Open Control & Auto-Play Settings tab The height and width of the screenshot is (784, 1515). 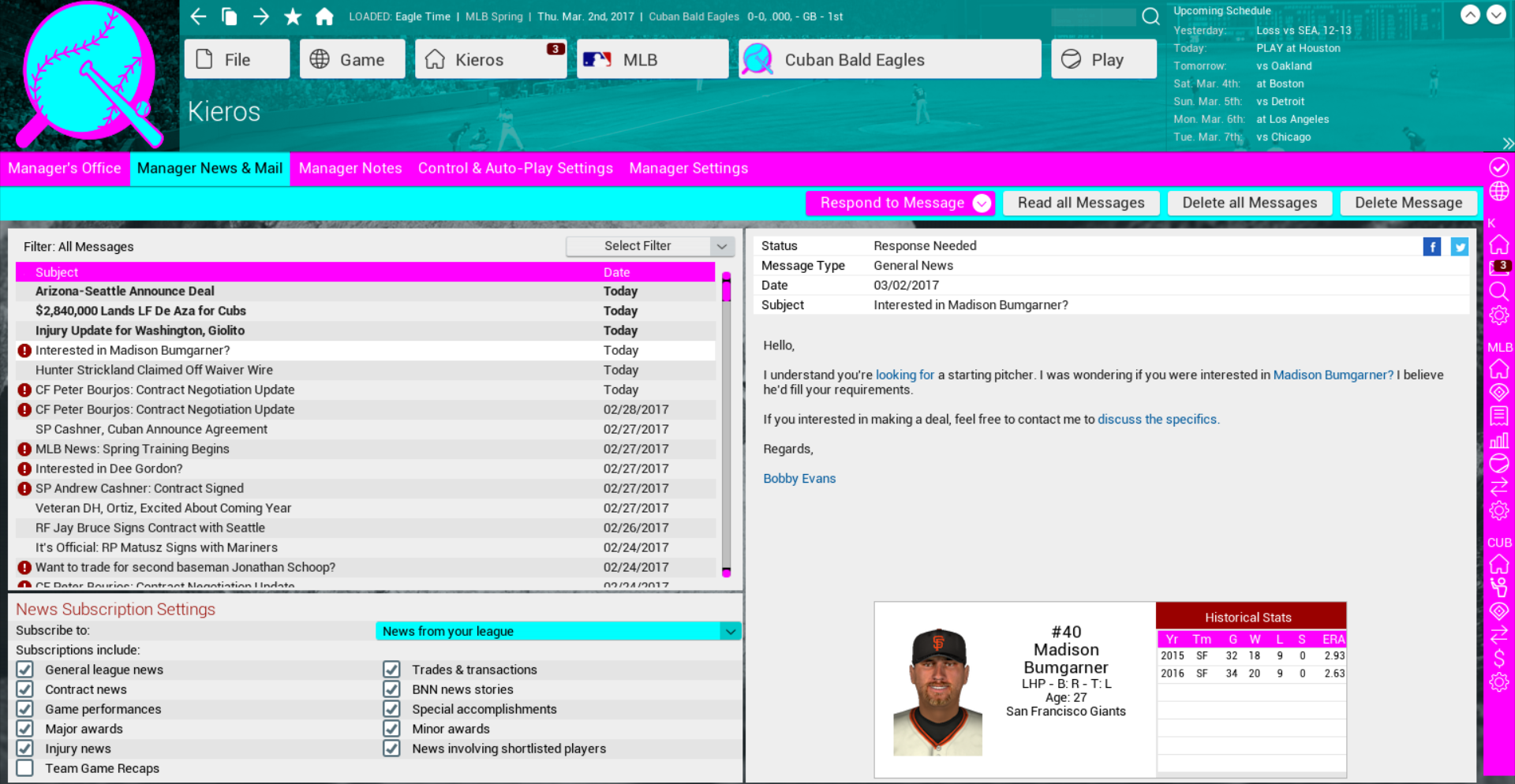(515, 168)
